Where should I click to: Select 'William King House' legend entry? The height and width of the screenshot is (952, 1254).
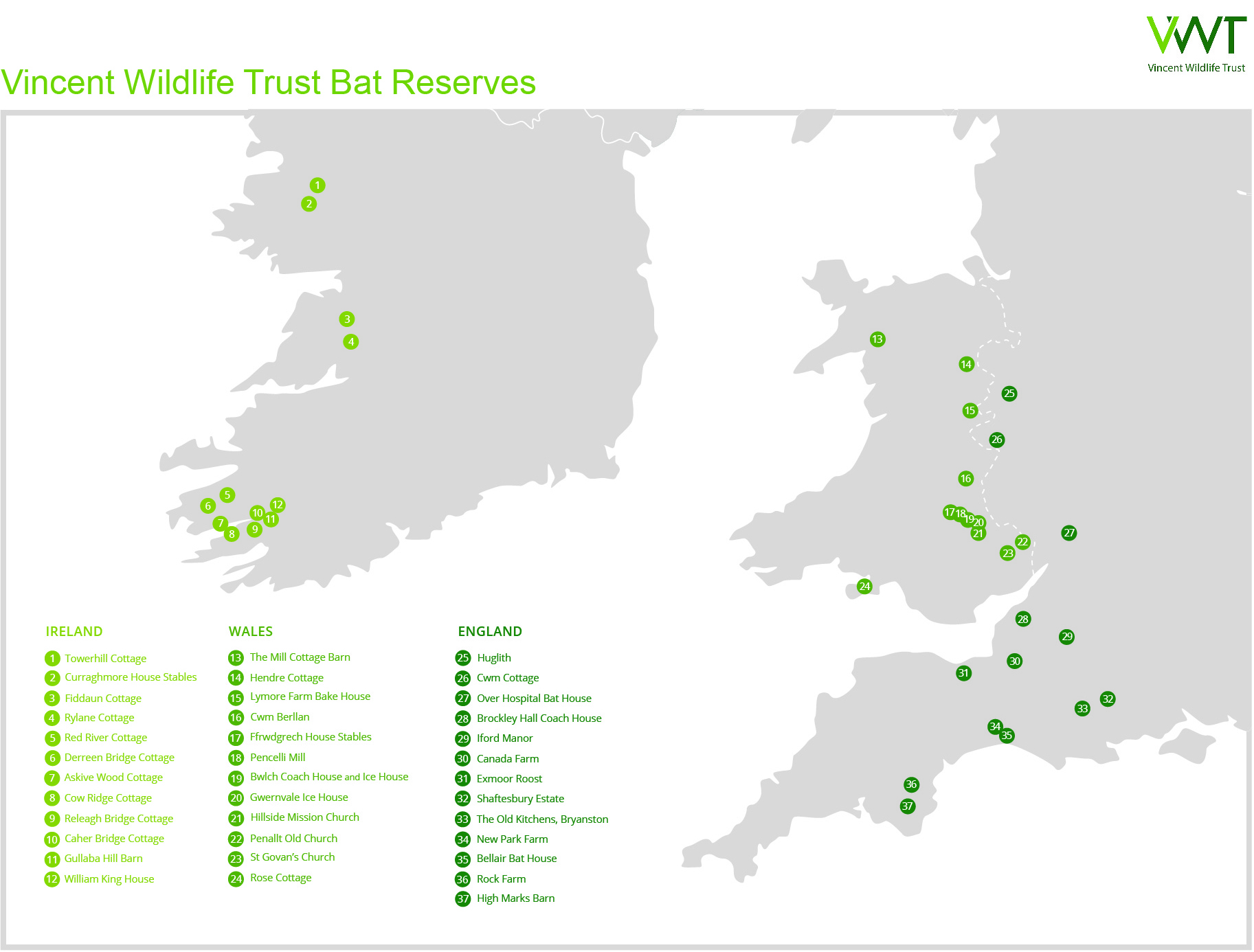(109, 879)
